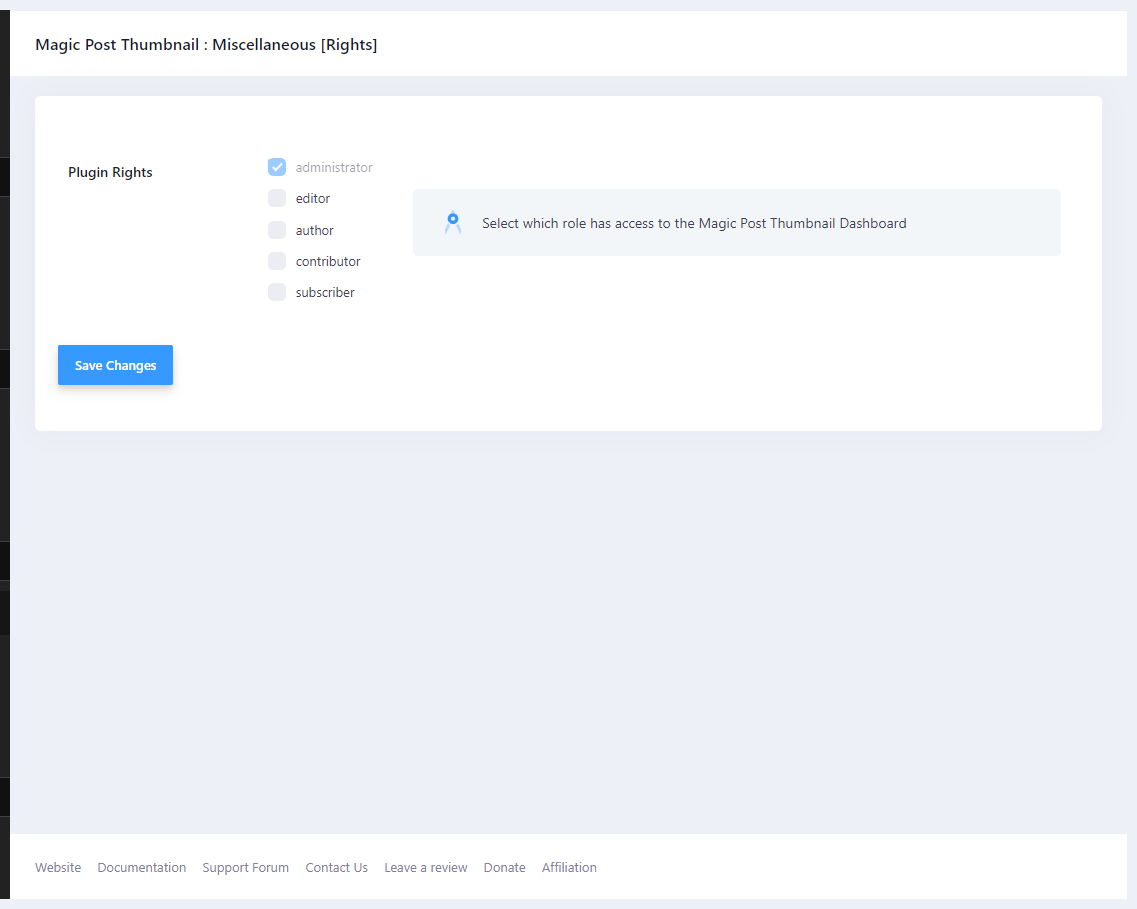This screenshot has width=1137, height=909.
Task: Open the Donate link
Action: (x=505, y=868)
